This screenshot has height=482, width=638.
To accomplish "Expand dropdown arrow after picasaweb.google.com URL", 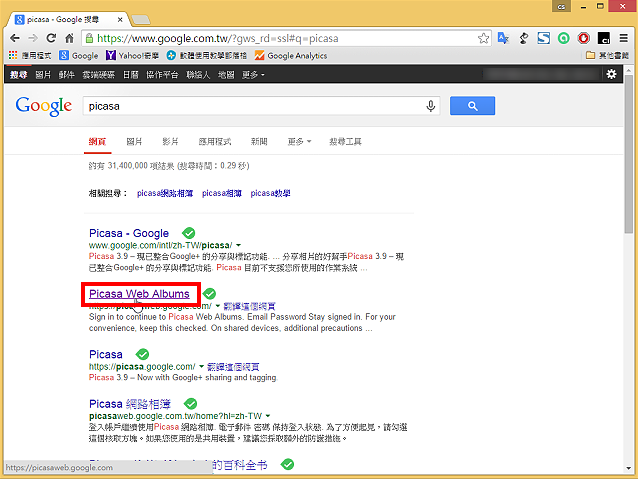I will point(218,306).
